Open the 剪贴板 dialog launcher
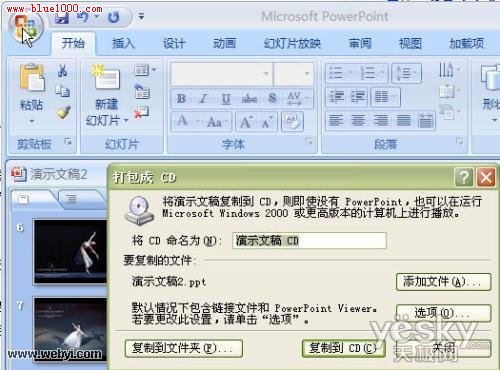The image size is (500, 370). tap(68, 142)
